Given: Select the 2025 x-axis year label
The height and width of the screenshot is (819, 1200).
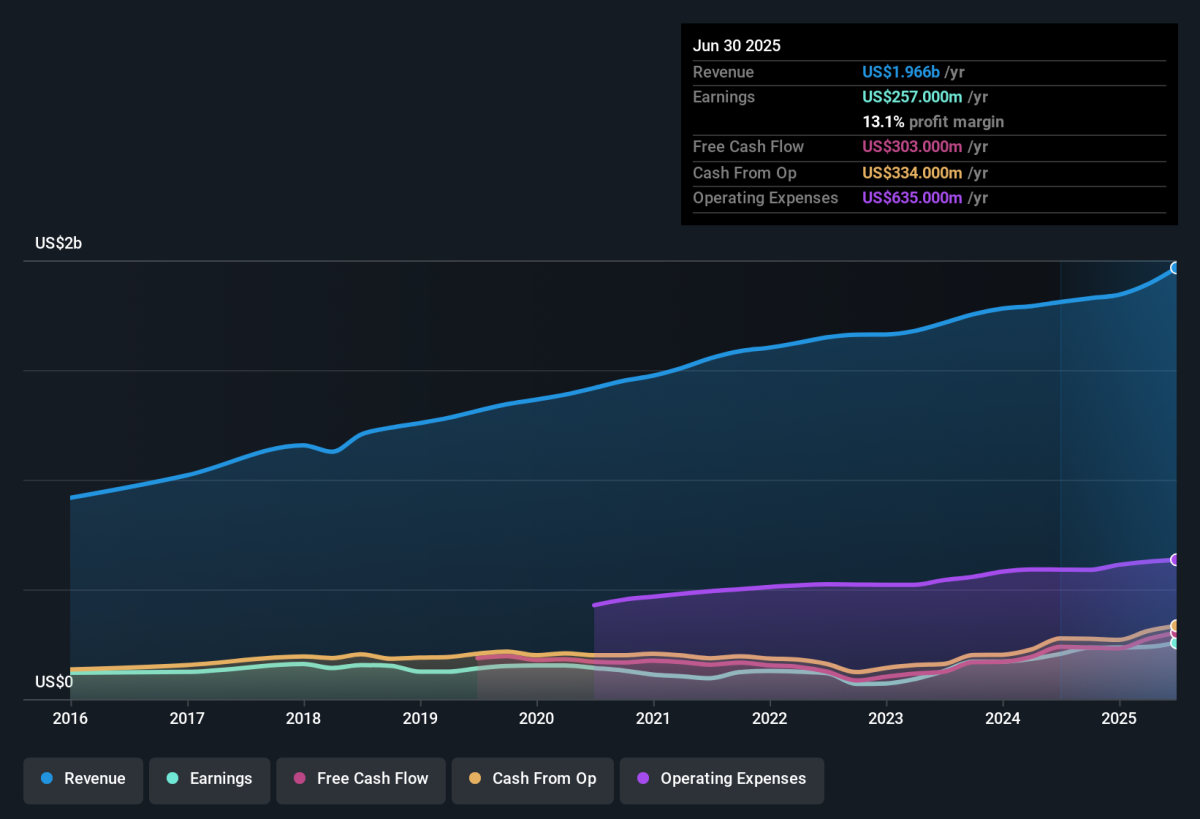Looking at the screenshot, I should [1119, 719].
